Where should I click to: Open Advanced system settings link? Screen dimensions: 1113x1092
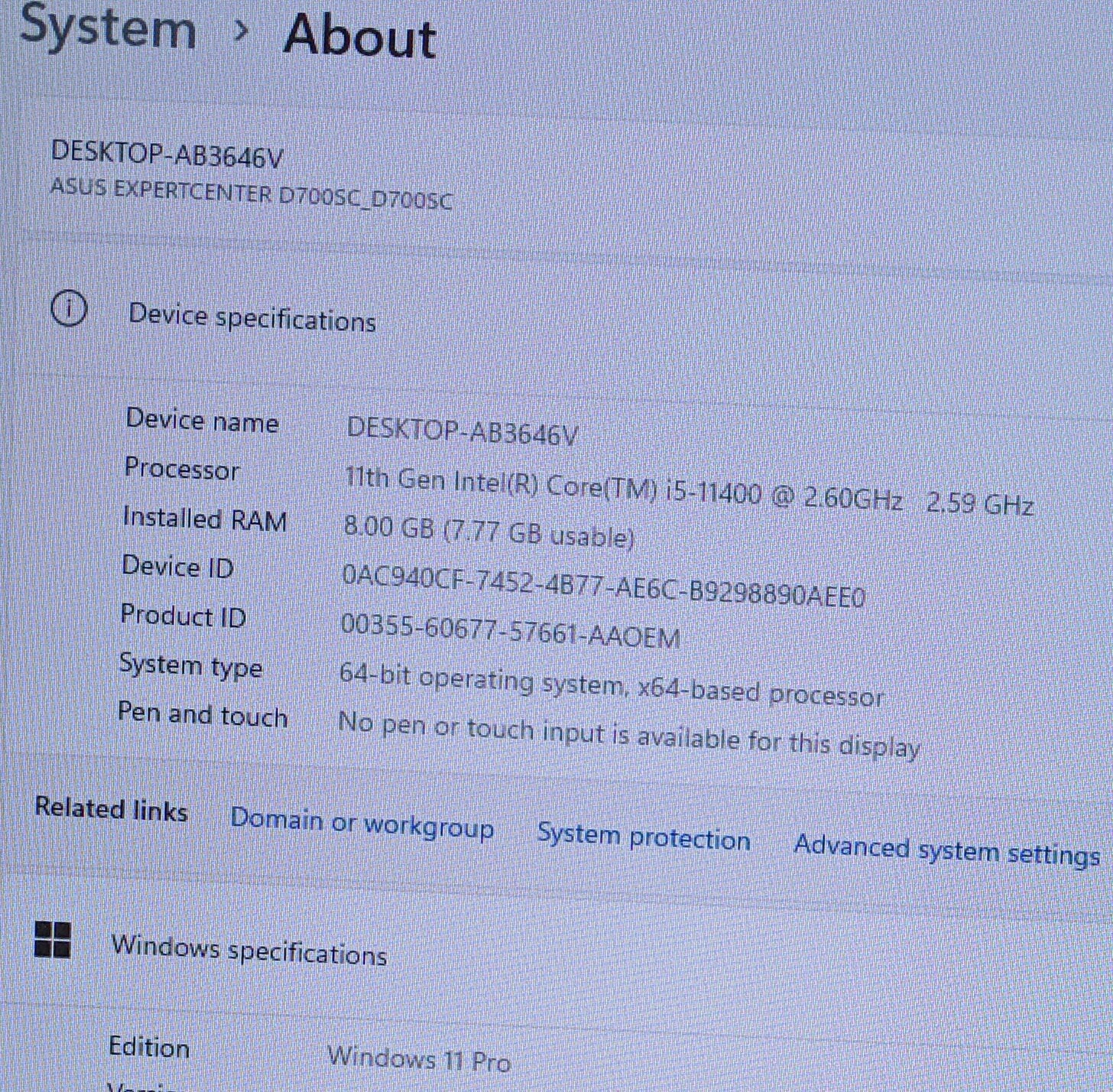click(x=946, y=849)
